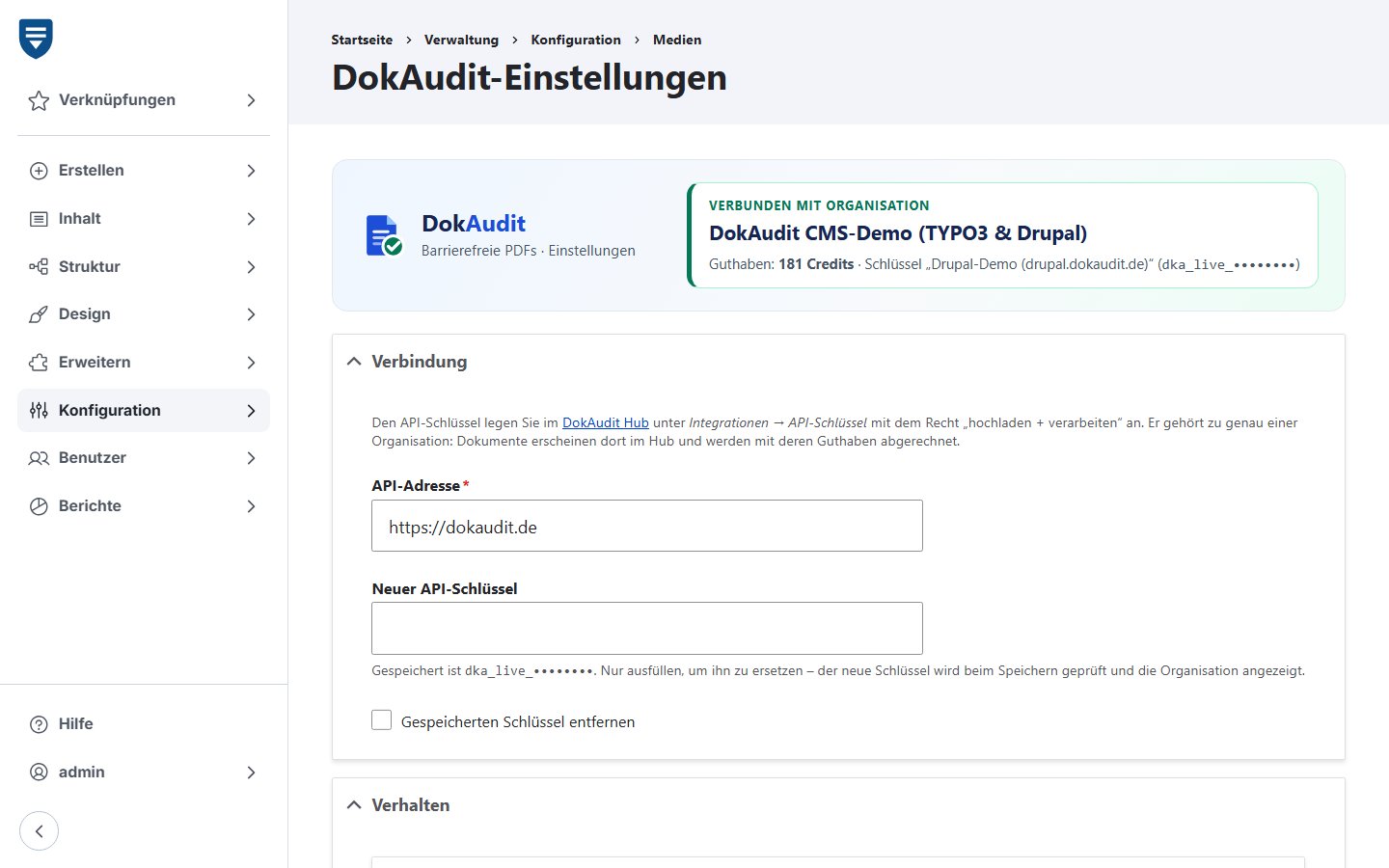Click the Konfiguration sliders icon
Image resolution: width=1389 pixels, height=868 pixels.
(x=39, y=410)
